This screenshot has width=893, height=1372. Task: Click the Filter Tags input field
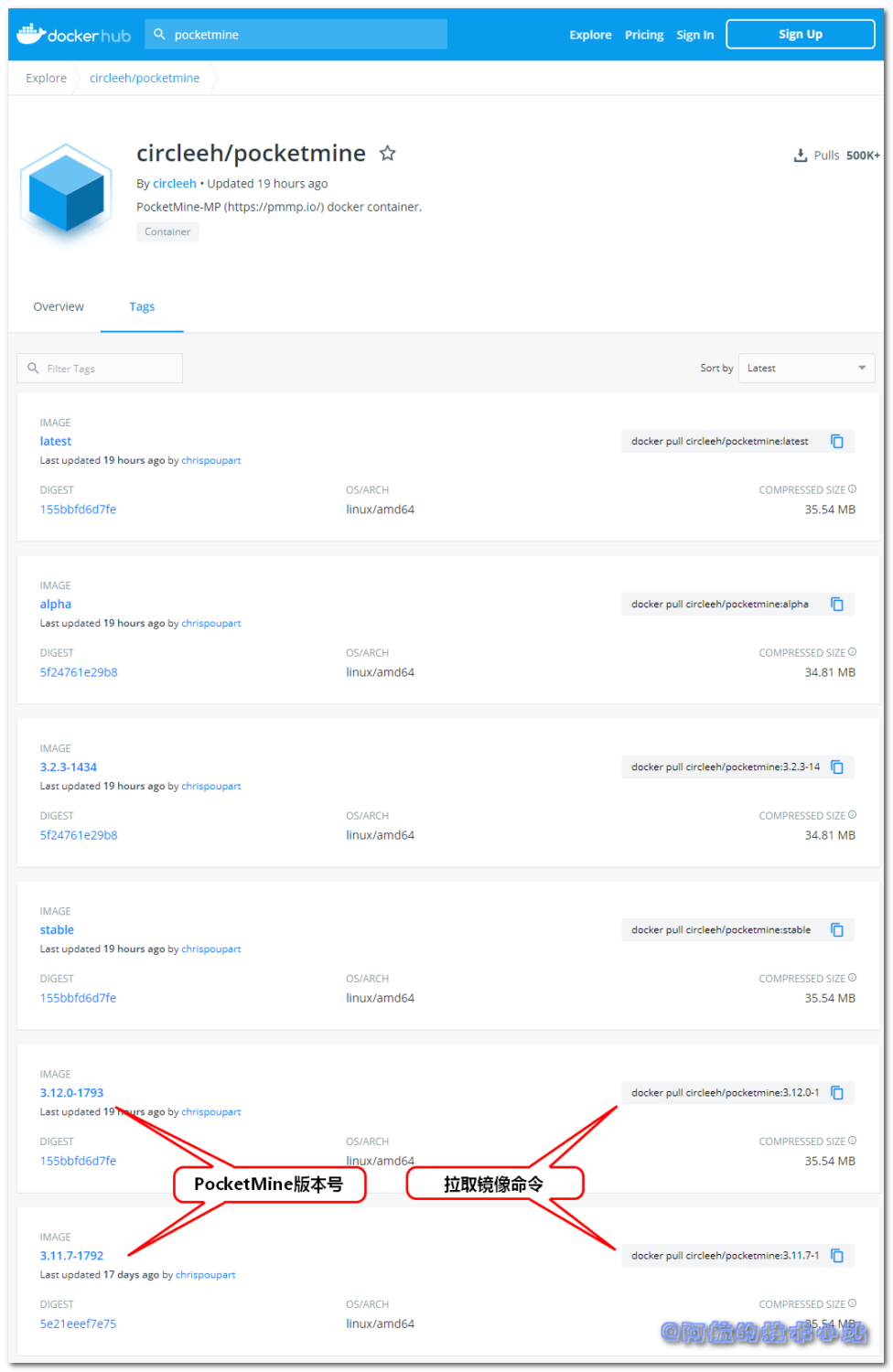click(100, 368)
